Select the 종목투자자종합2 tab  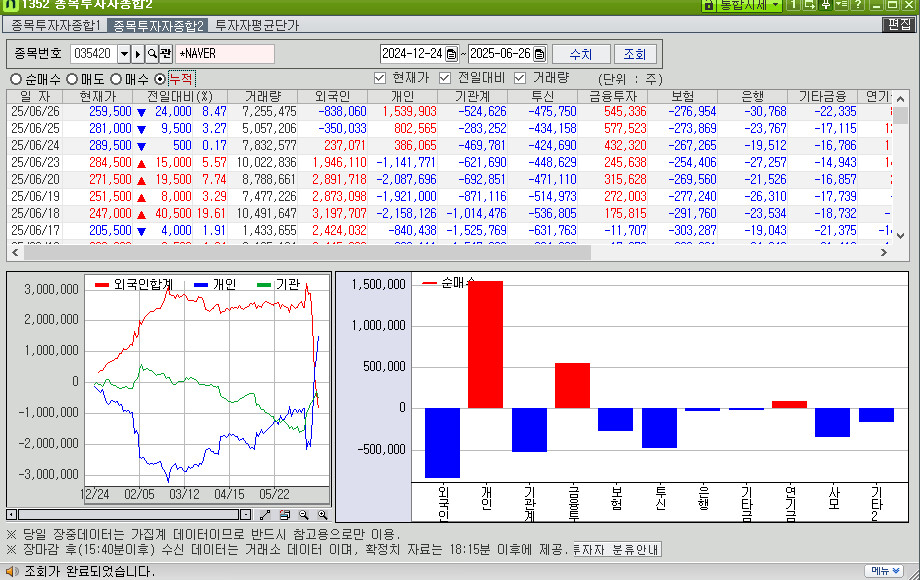[x=158, y=25]
